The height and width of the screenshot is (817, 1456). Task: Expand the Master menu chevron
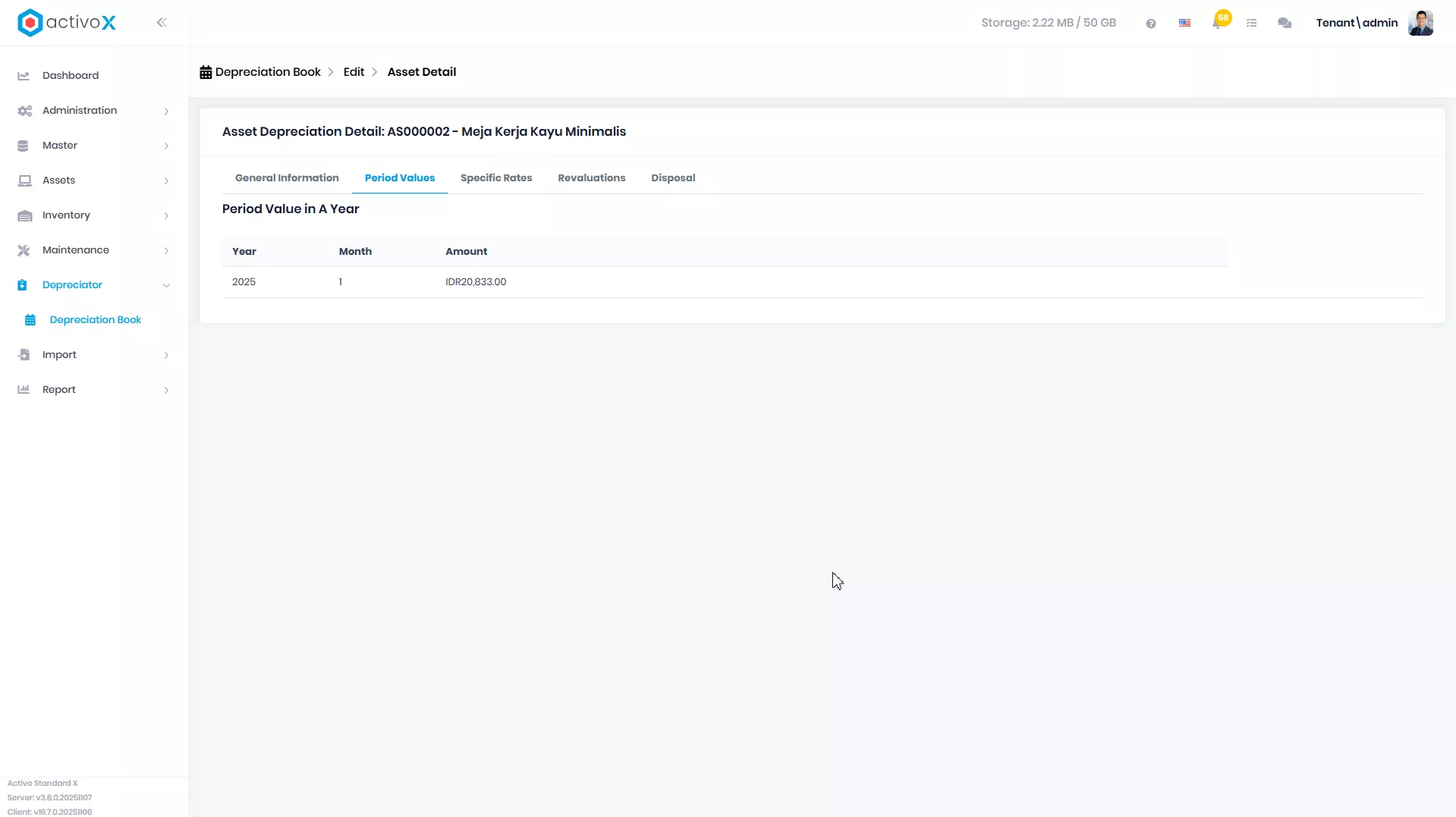point(166,146)
